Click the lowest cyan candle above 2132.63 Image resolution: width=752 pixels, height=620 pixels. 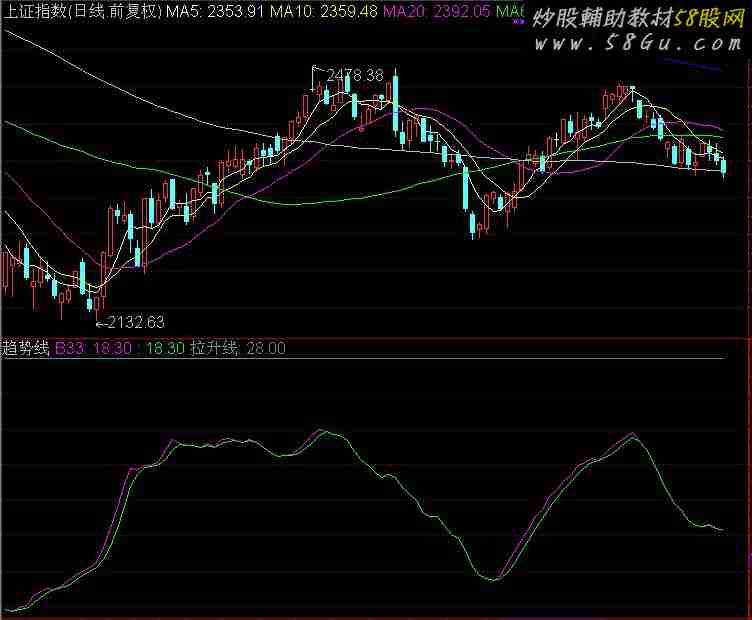pyautogui.click(x=90, y=302)
